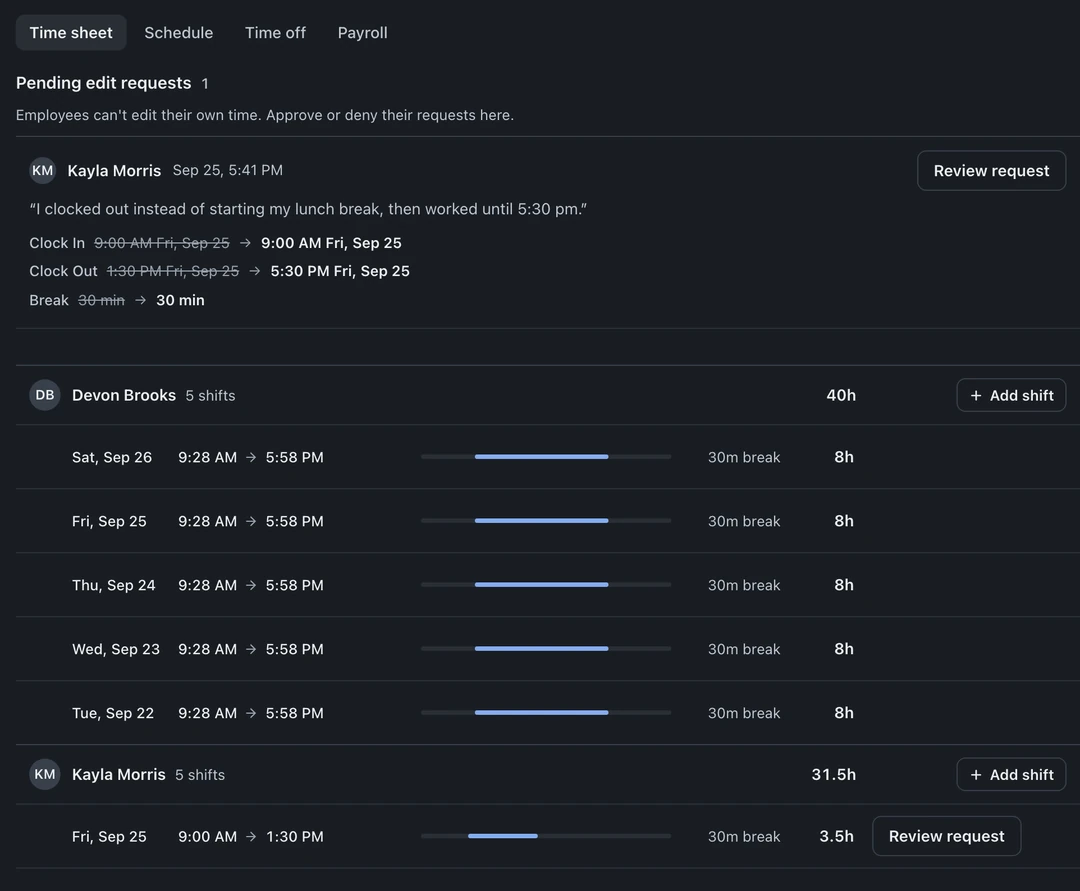The image size is (1080, 891).
Task: Click the 'Pending edit requests' heading
Action: pyautogui.click(x=103, y=83)
